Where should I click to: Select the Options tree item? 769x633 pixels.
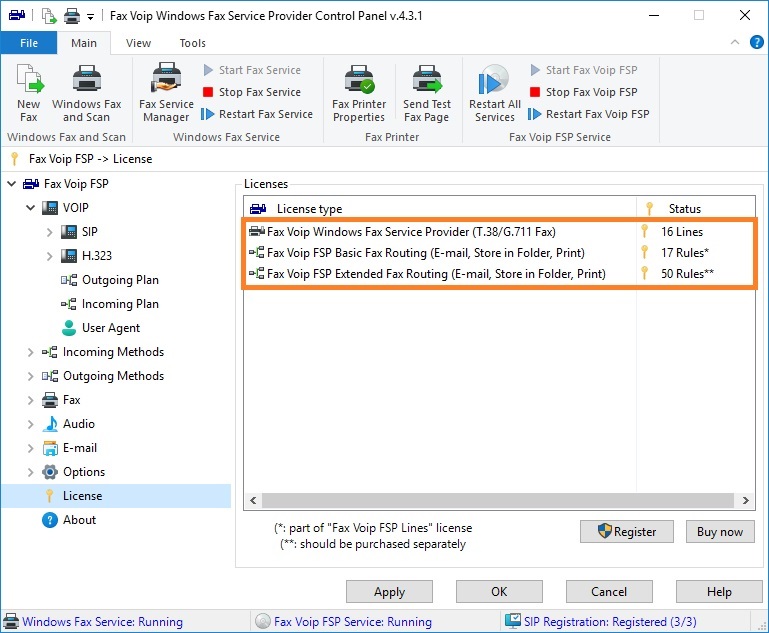click(x=74, y=472)
